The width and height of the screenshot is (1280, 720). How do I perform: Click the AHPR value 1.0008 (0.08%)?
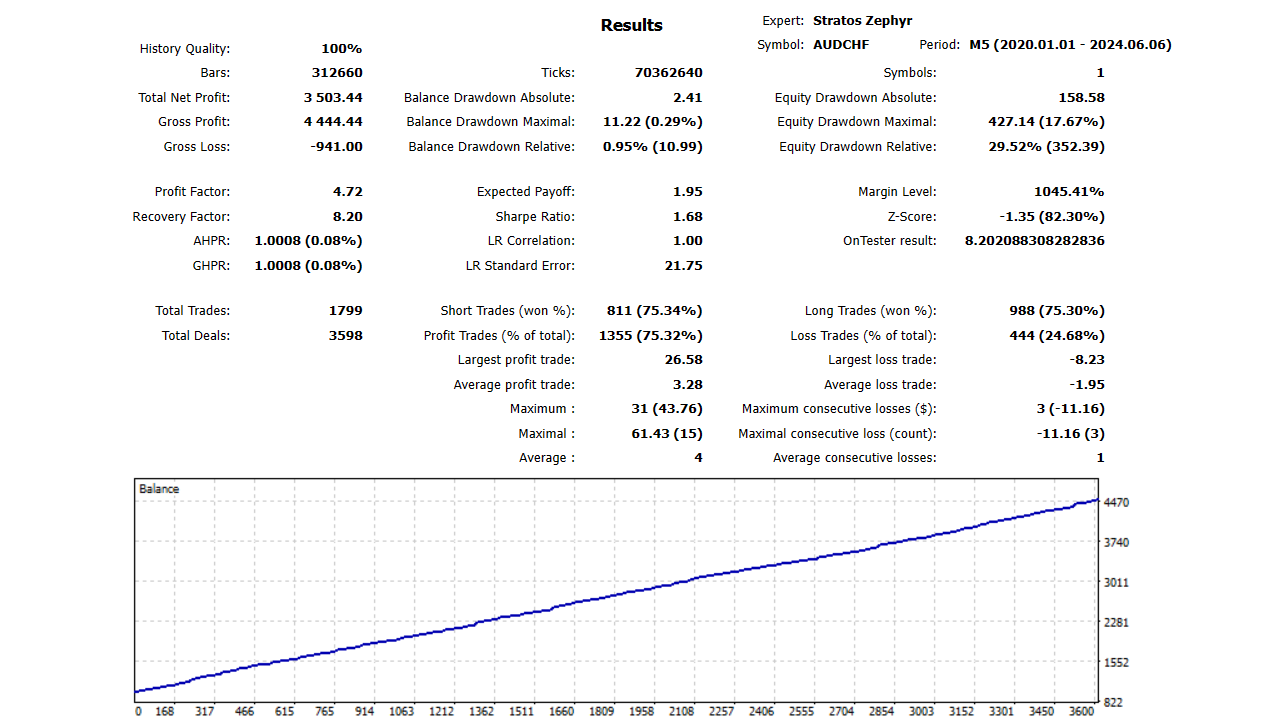point(309,241)
